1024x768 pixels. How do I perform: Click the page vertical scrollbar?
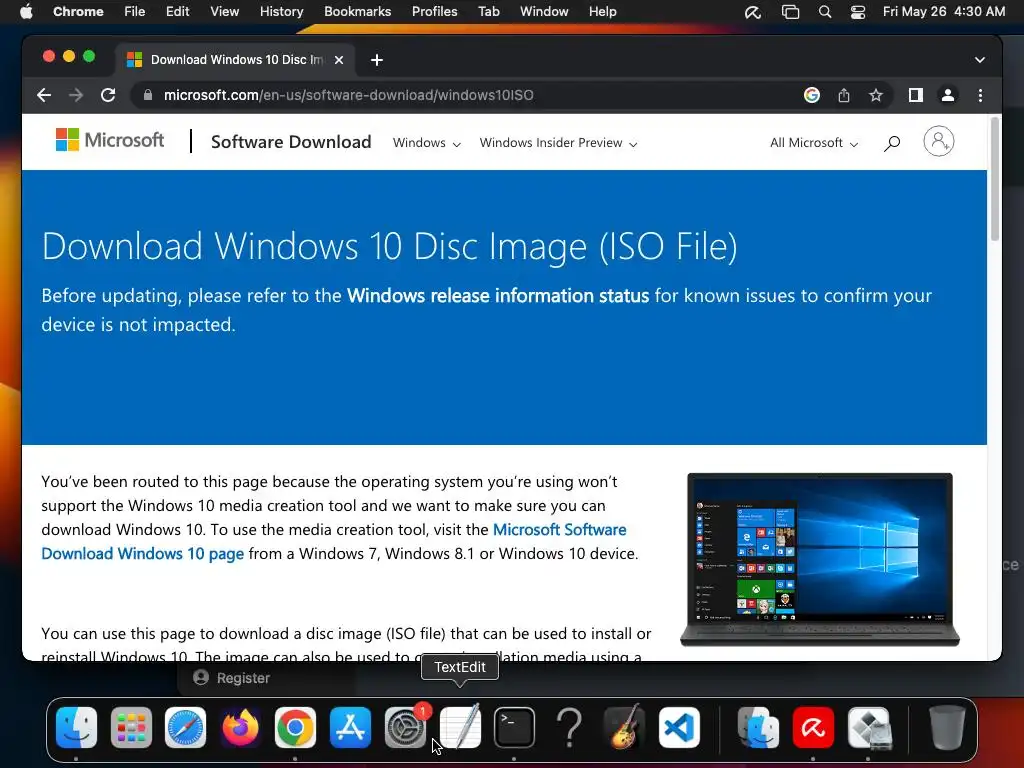pyautogui.click(x=995, y=180)
